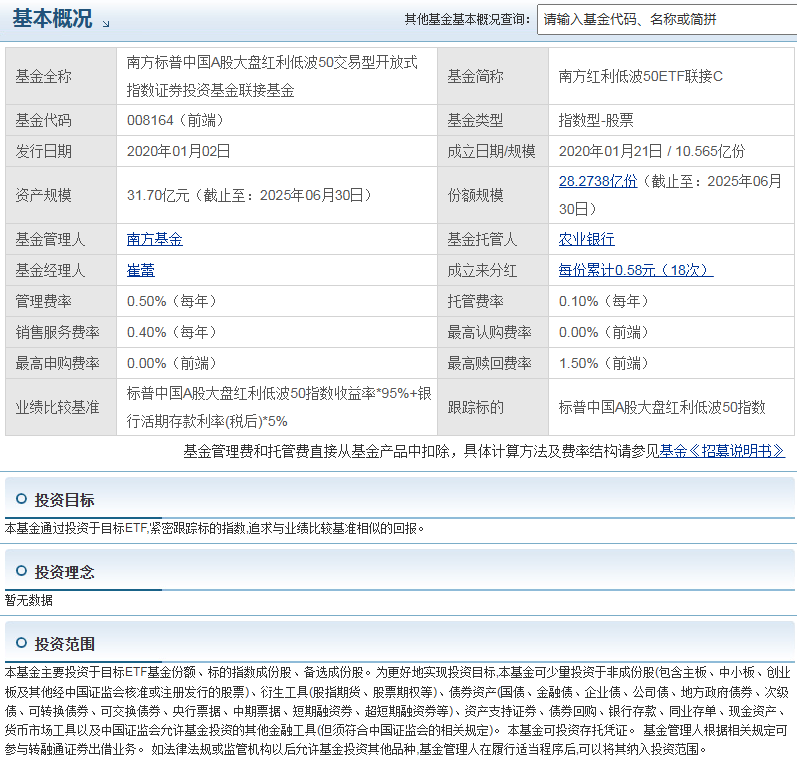Select the 投资理念 section heading text
This screenshot has height=764, width=797.
pos(65,572)
